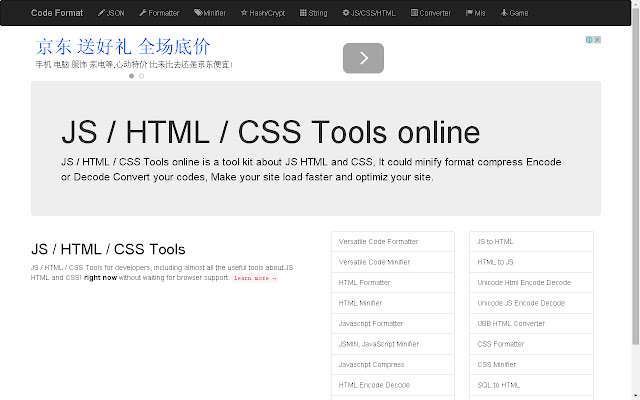This screenshot has width=640, height=400.
Task: Open HTML Minifier tool
Action: click(x=393, y=303)
